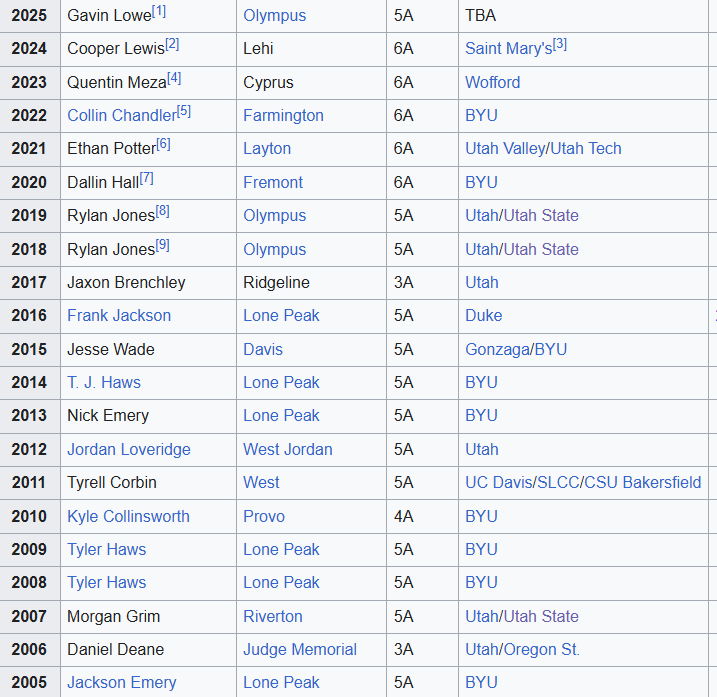This screenshot has height=697, width=717.
Task: Click BYU in Dallin Hall's row
Action: 481,182
